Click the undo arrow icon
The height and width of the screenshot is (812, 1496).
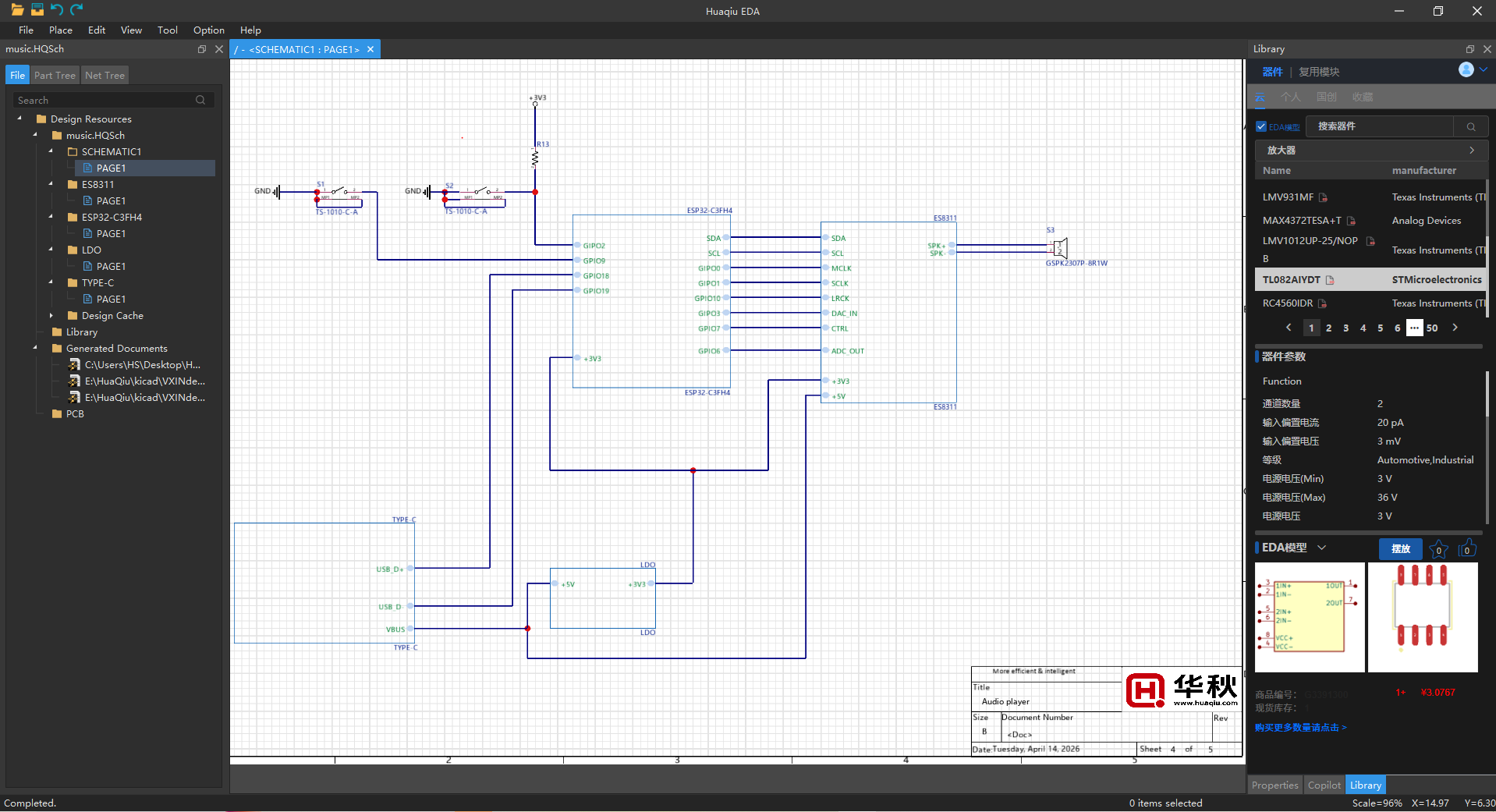(x=57, y=9)
